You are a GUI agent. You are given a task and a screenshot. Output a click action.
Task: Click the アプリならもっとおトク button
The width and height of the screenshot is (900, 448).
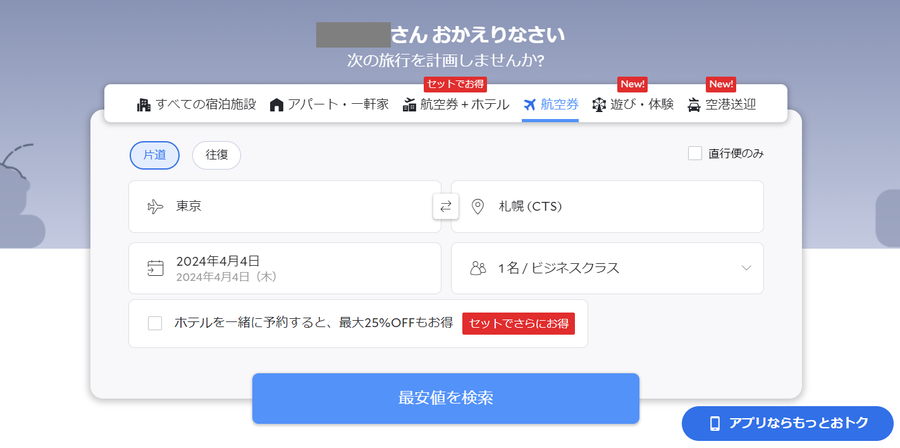tap(788, 423)
